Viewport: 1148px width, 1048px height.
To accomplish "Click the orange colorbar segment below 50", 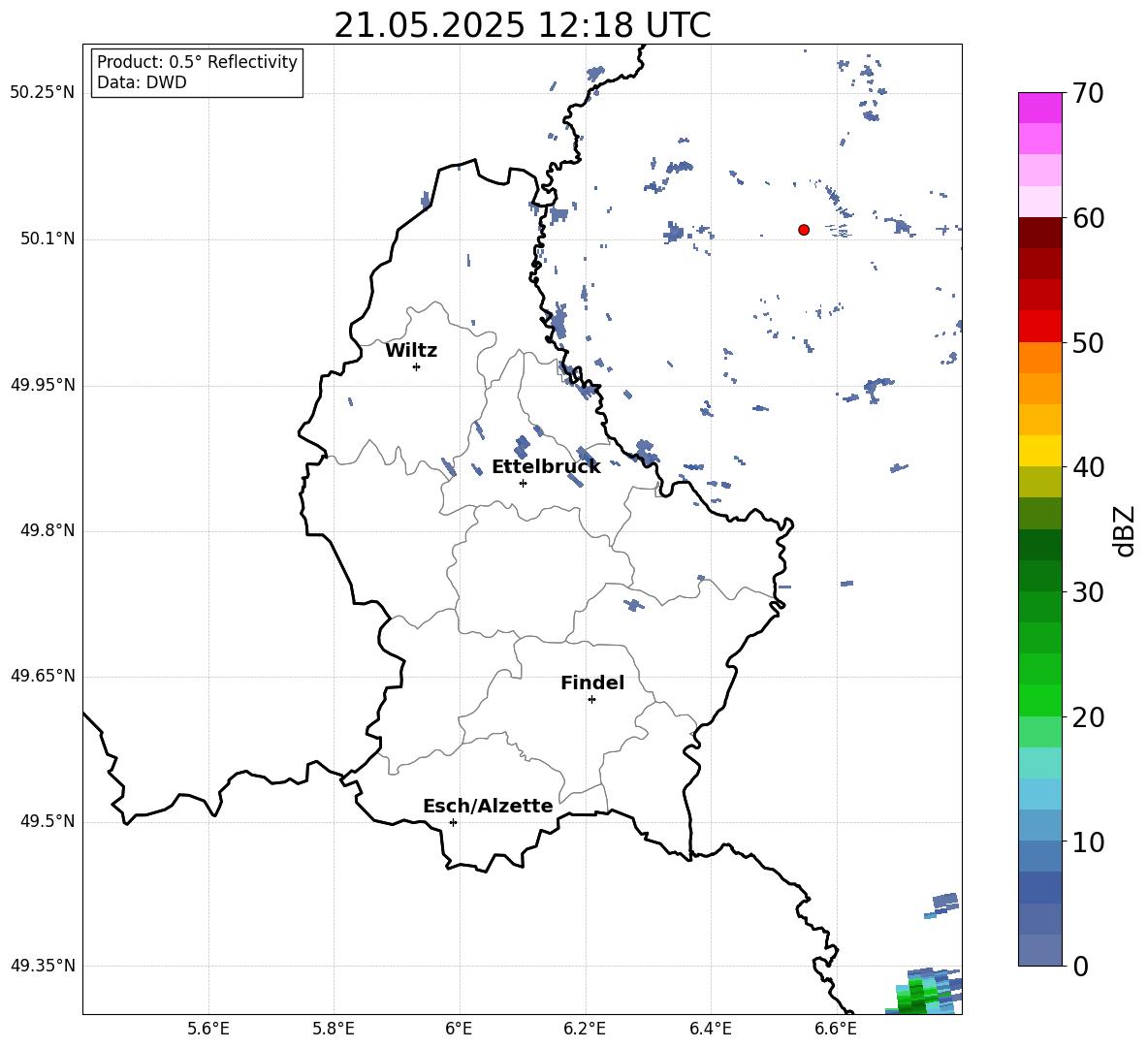I will coord(1040,357).
